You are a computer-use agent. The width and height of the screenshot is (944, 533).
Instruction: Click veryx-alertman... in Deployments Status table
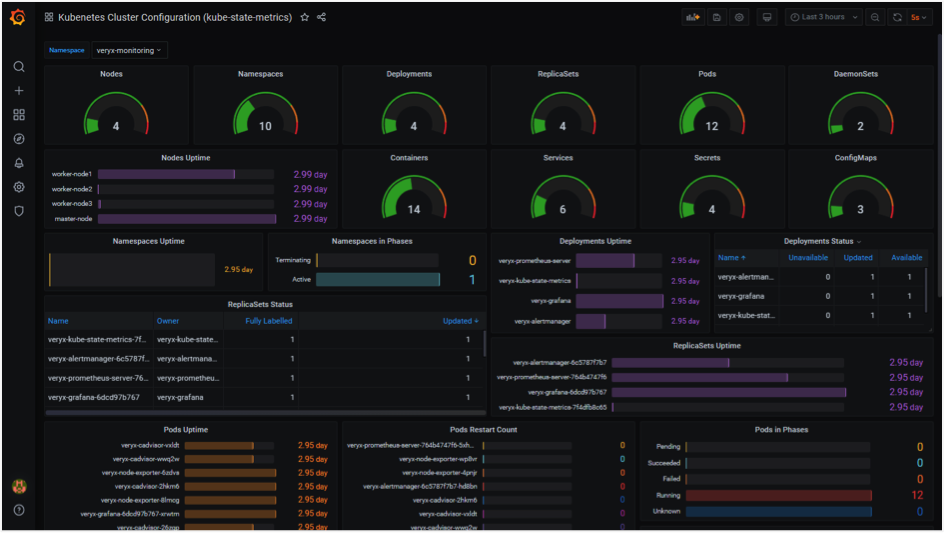(746, 277)
